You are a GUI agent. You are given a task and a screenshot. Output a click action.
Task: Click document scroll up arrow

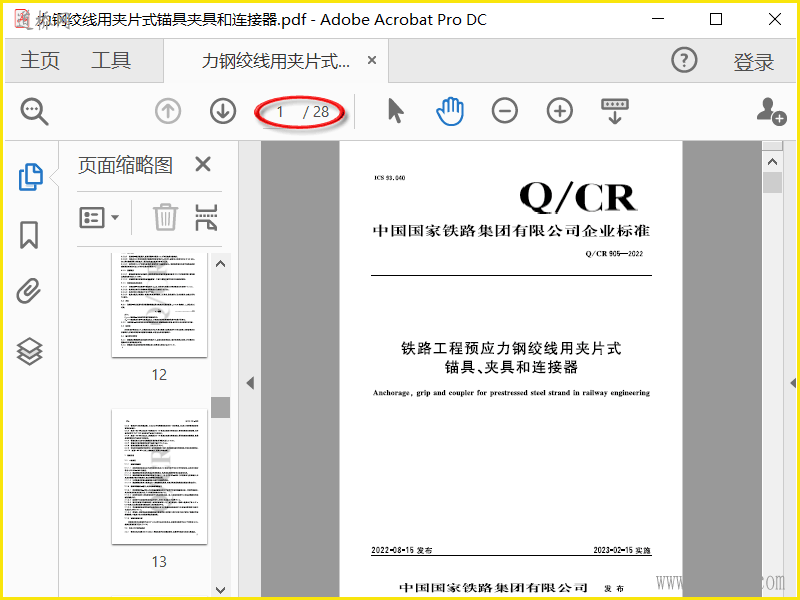pyautogui.click(x=772, y=162)
